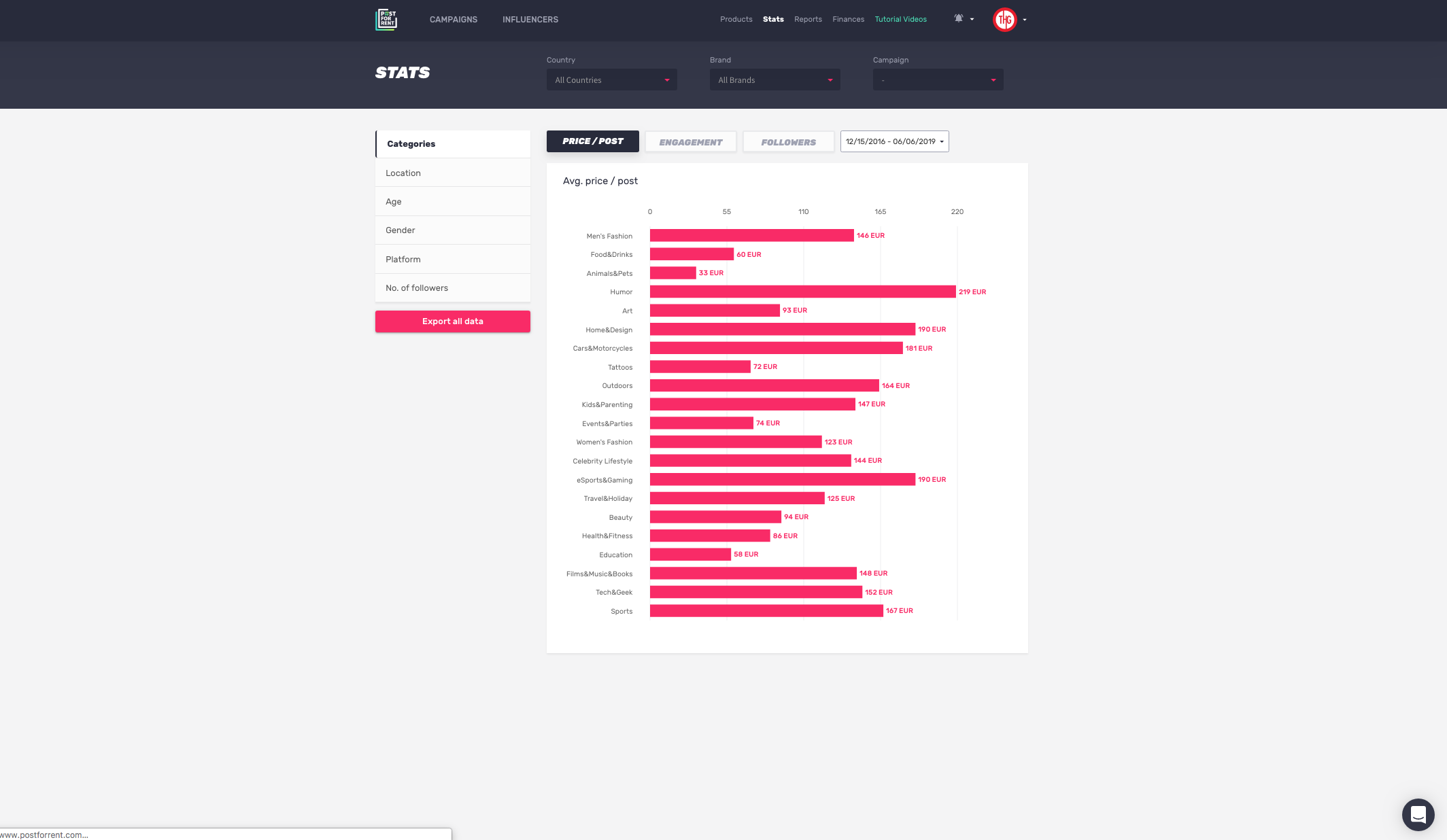
Task: Open the notifications bell icon
Action: click(959, 19)
